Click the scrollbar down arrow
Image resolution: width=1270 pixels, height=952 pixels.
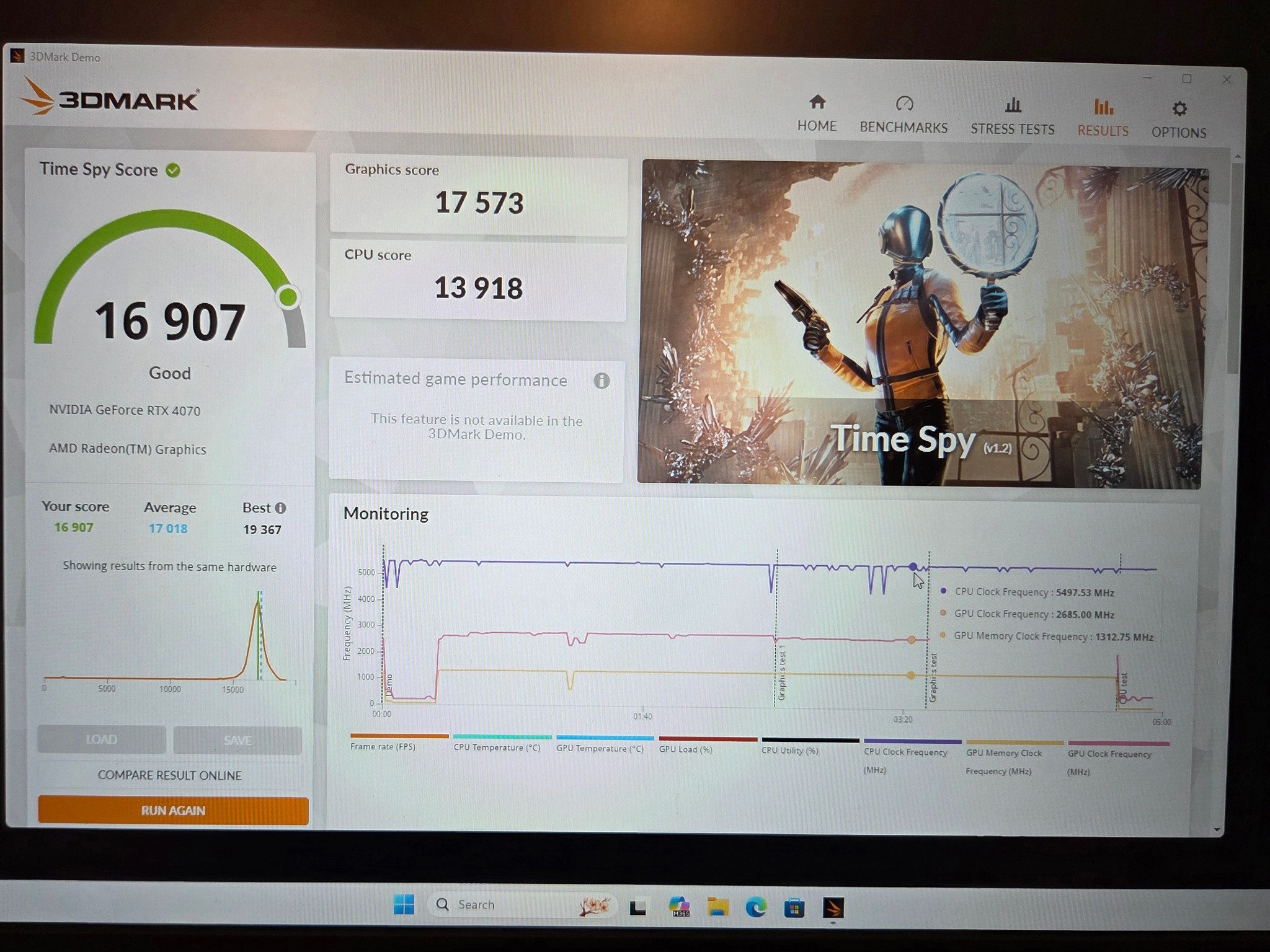click(x=1217, y=830)
